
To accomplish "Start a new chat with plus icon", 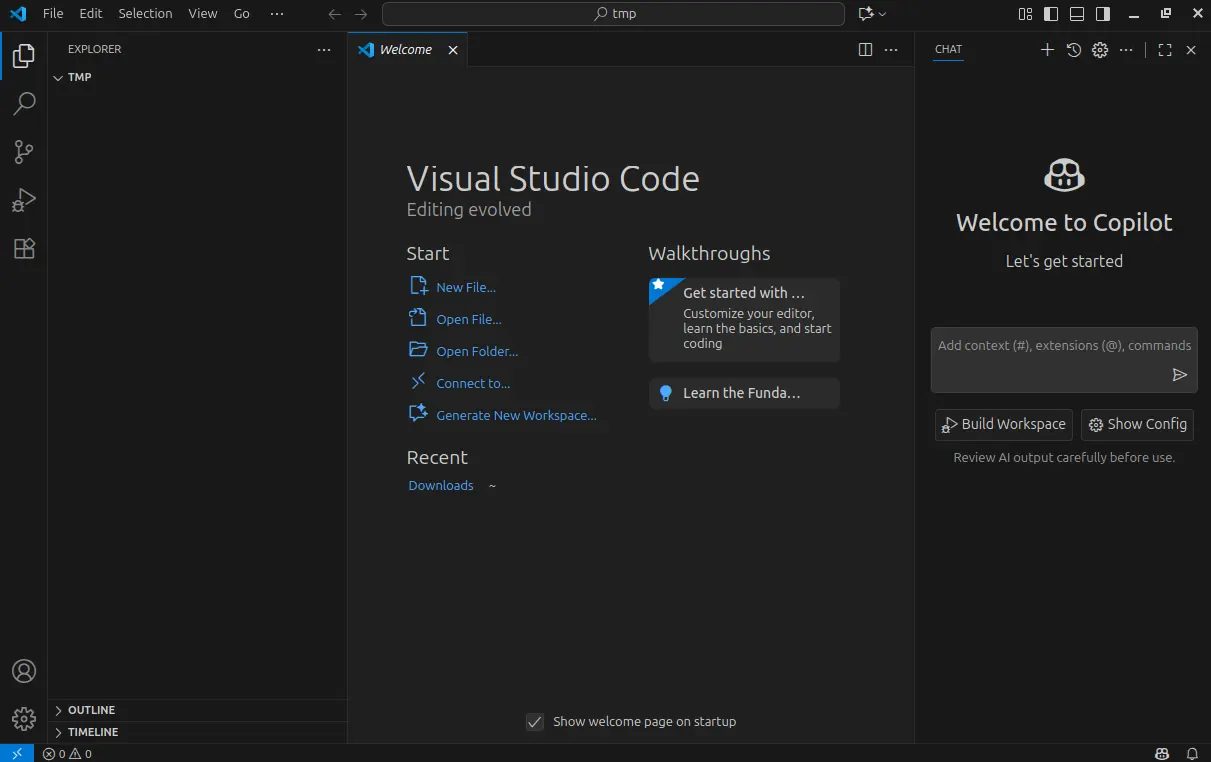I will tap(1047, 50).
